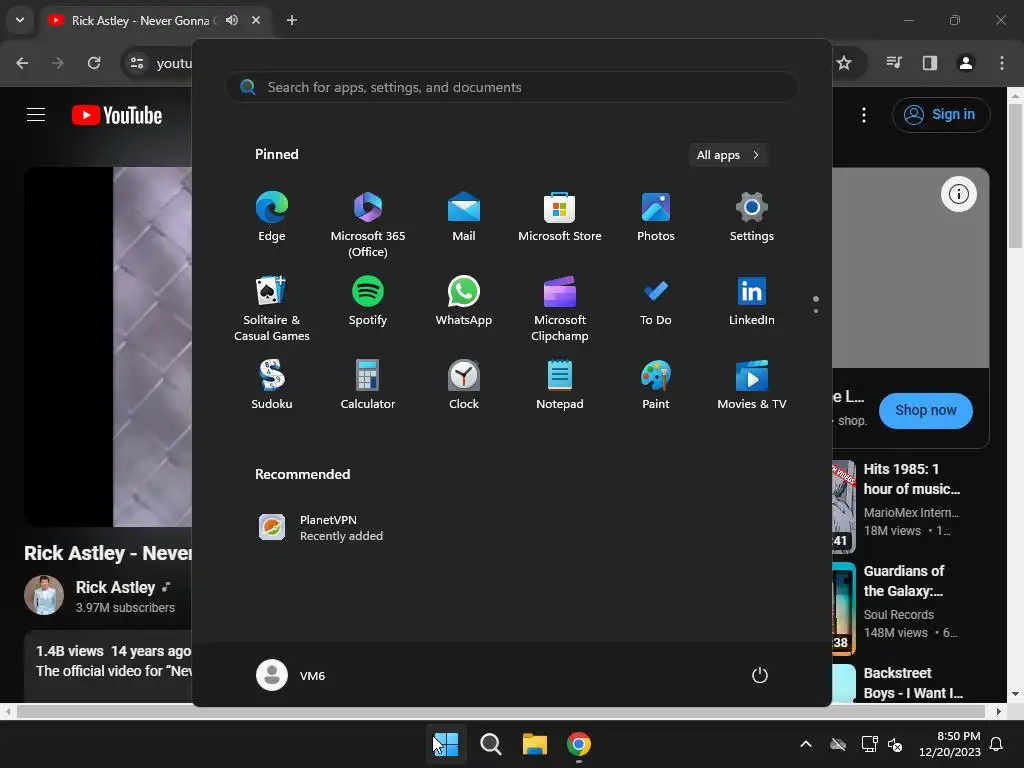Open the To Do app

pos(656,301)
